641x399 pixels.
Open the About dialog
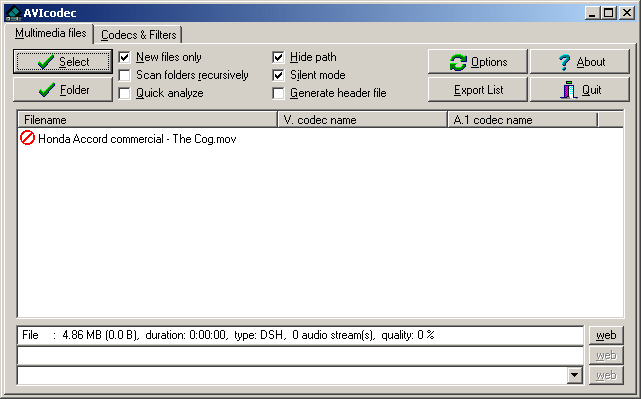click(580, 62)
